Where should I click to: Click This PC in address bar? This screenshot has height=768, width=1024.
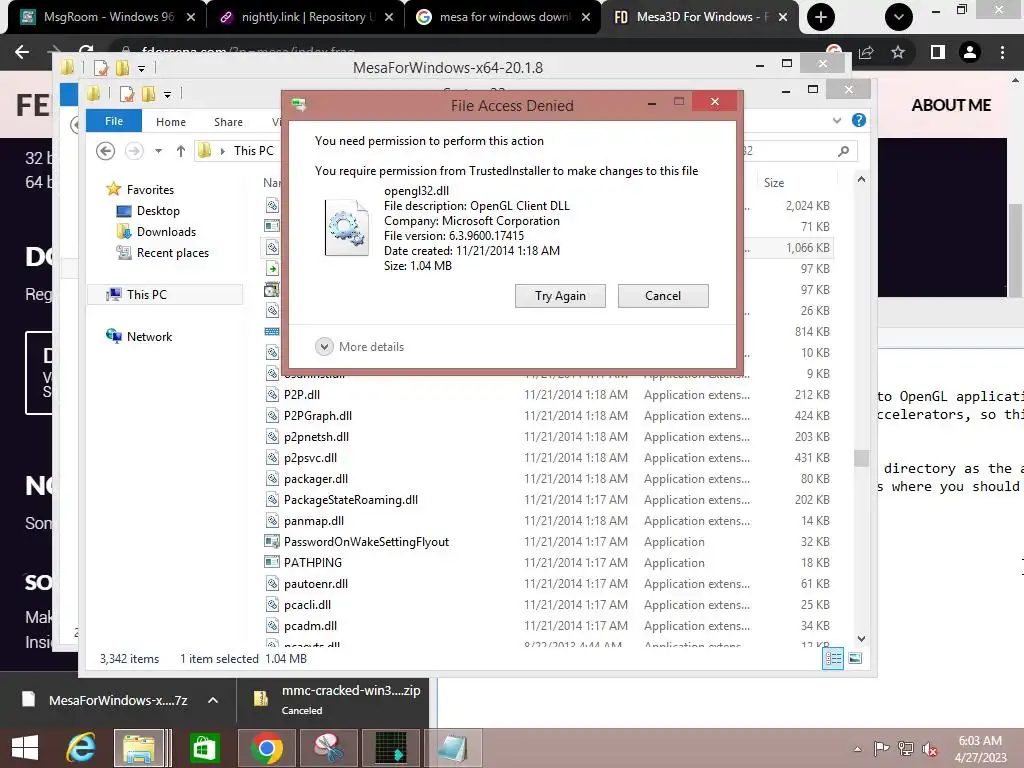click(x=253, y=151)
